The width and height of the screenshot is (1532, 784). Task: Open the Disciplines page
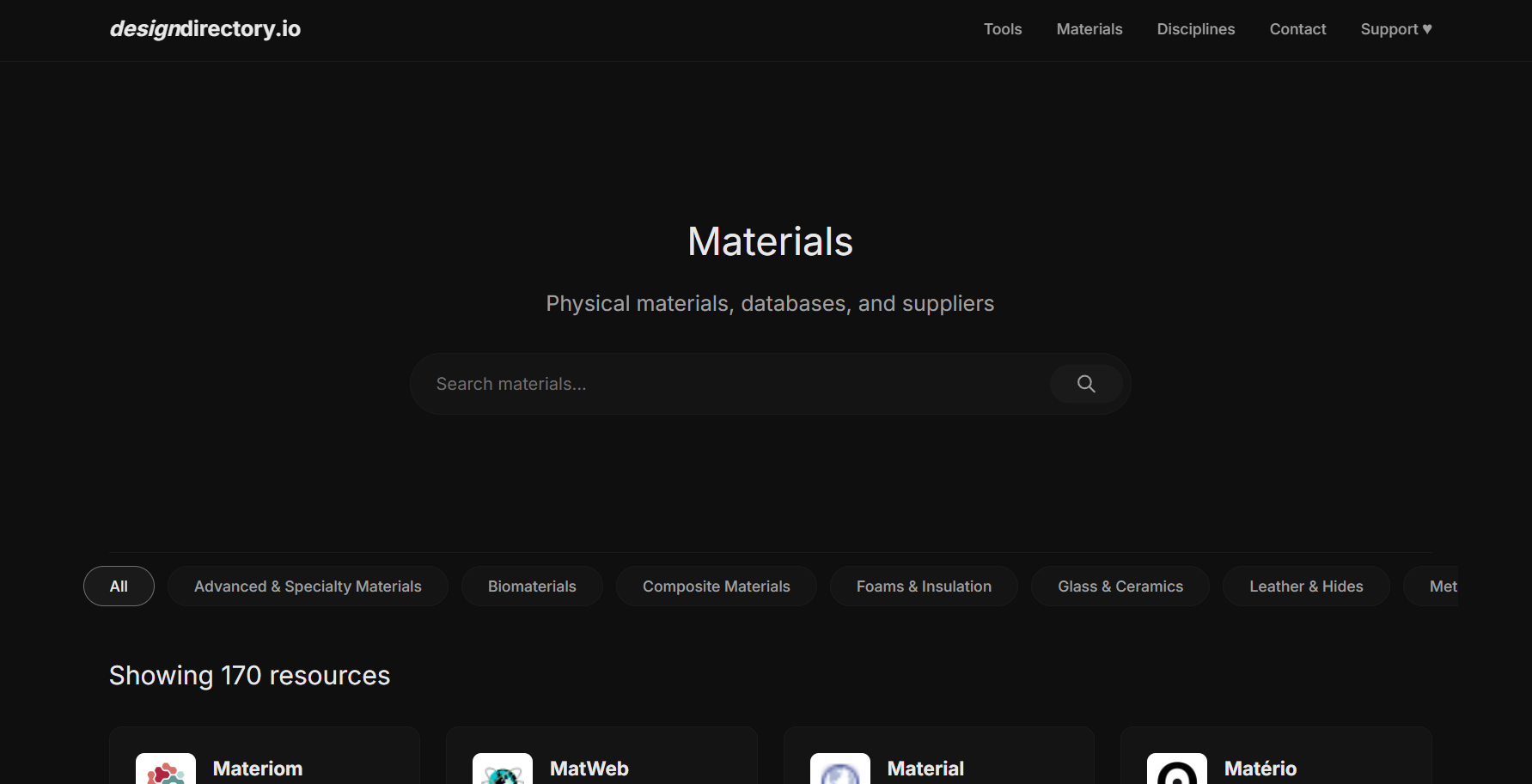(1195, 28)
